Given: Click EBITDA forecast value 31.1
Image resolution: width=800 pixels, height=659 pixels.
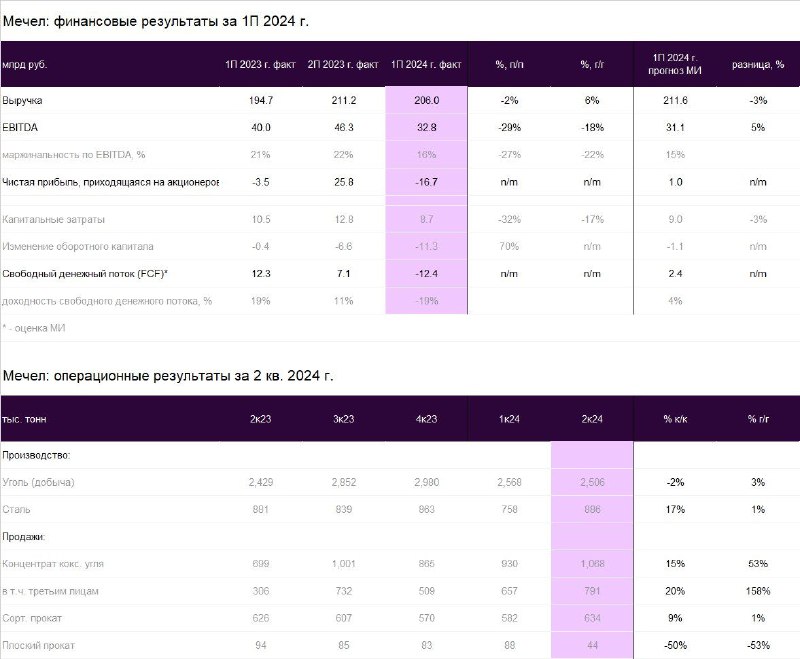Looking at the screenshot, I should (x=675, y=128).
